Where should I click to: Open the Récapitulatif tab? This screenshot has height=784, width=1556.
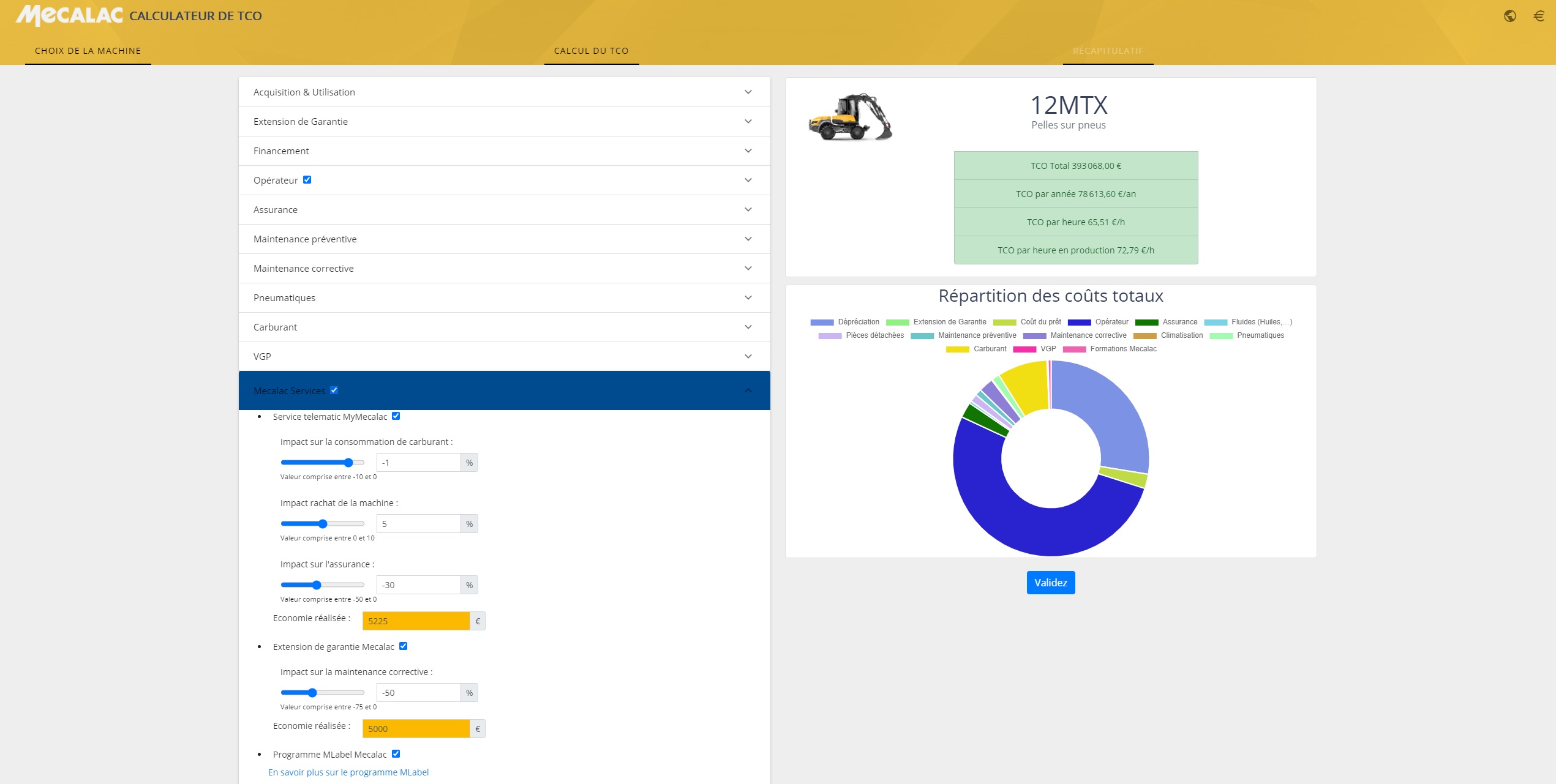coord(1108,51)
